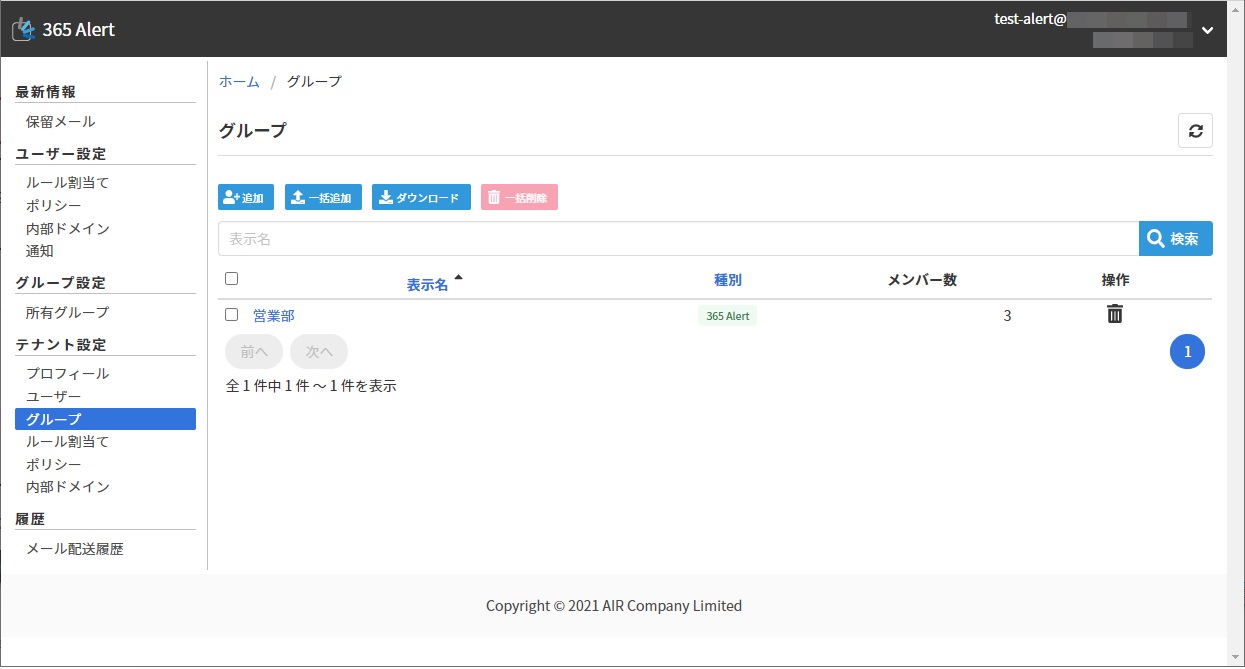Image resolution: width=1245 pixels, height=669 pixels.
Task: Click the 表示名 search input field
Action: click(x=678, y=239)
